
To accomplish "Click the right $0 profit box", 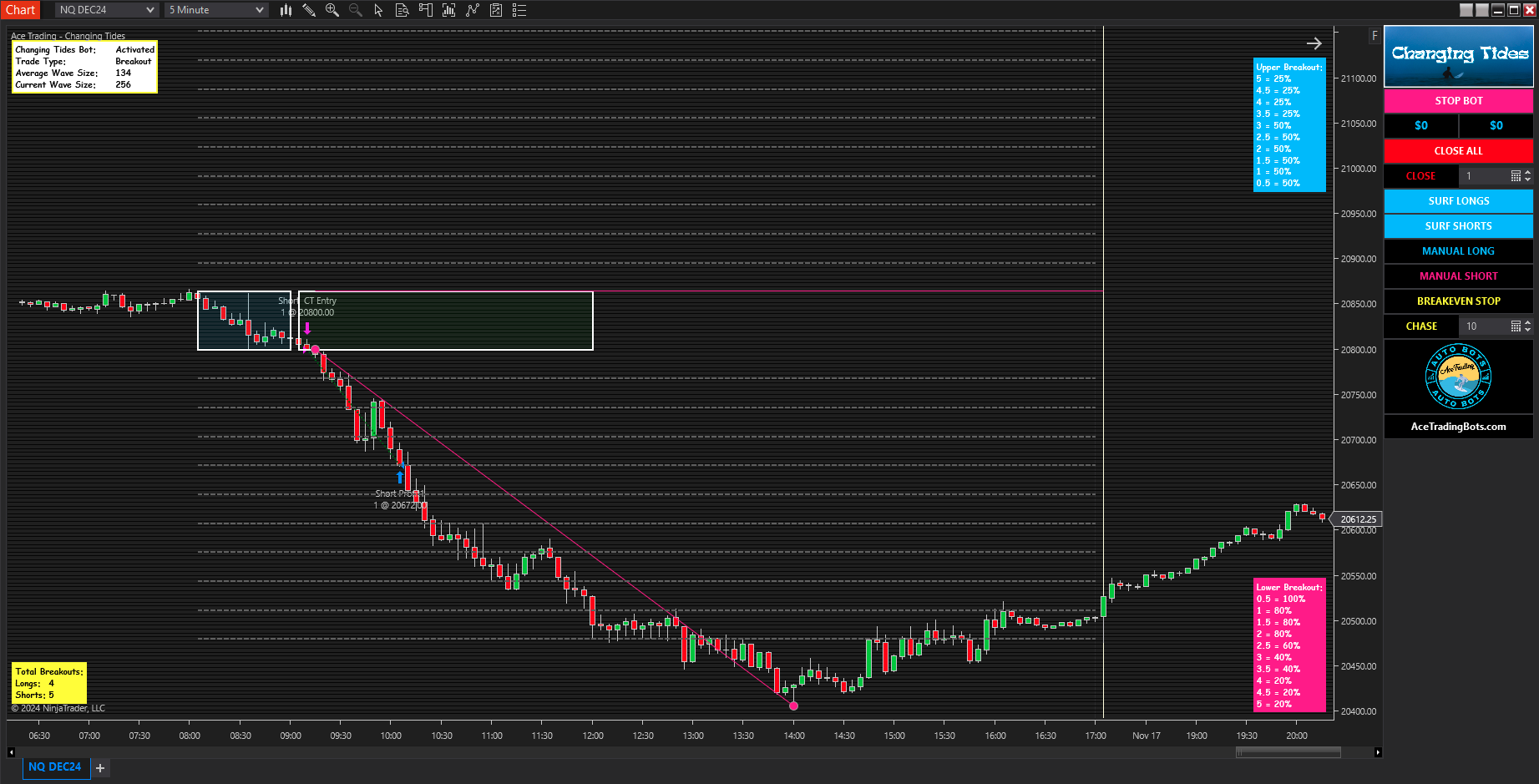I will point(1496,126).
